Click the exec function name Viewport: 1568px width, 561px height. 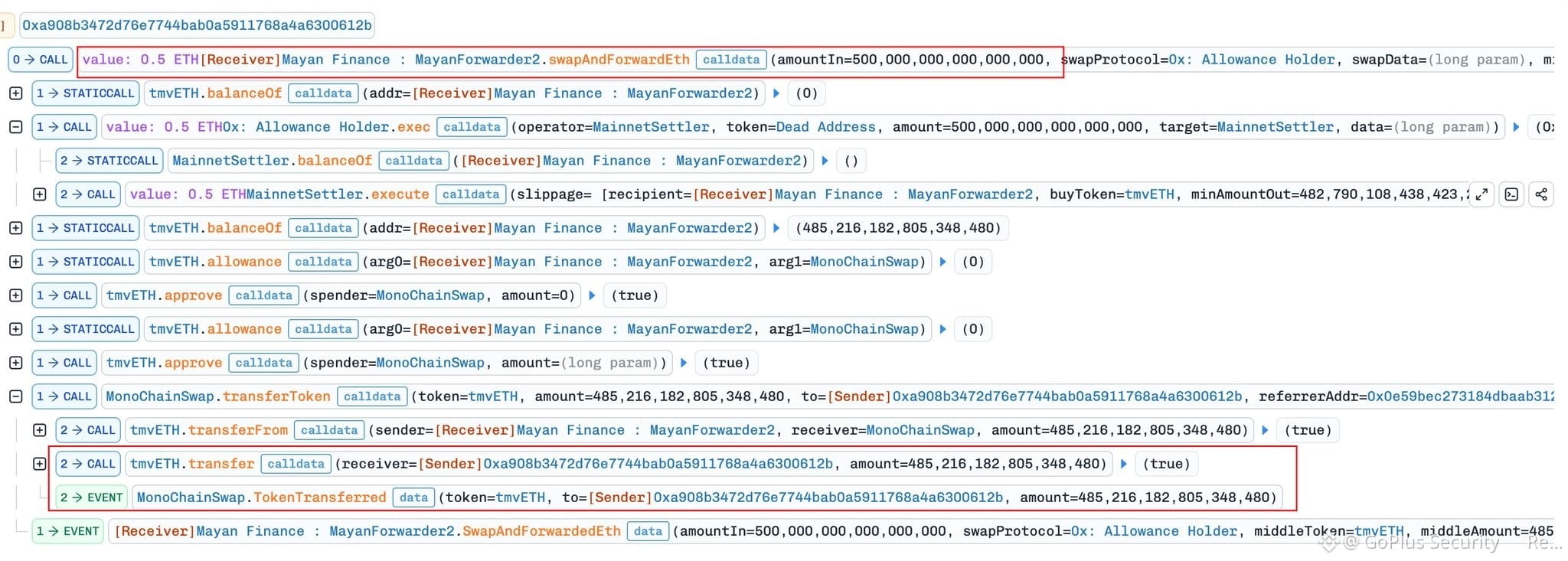pyautogui.click(x=413, y=127)
